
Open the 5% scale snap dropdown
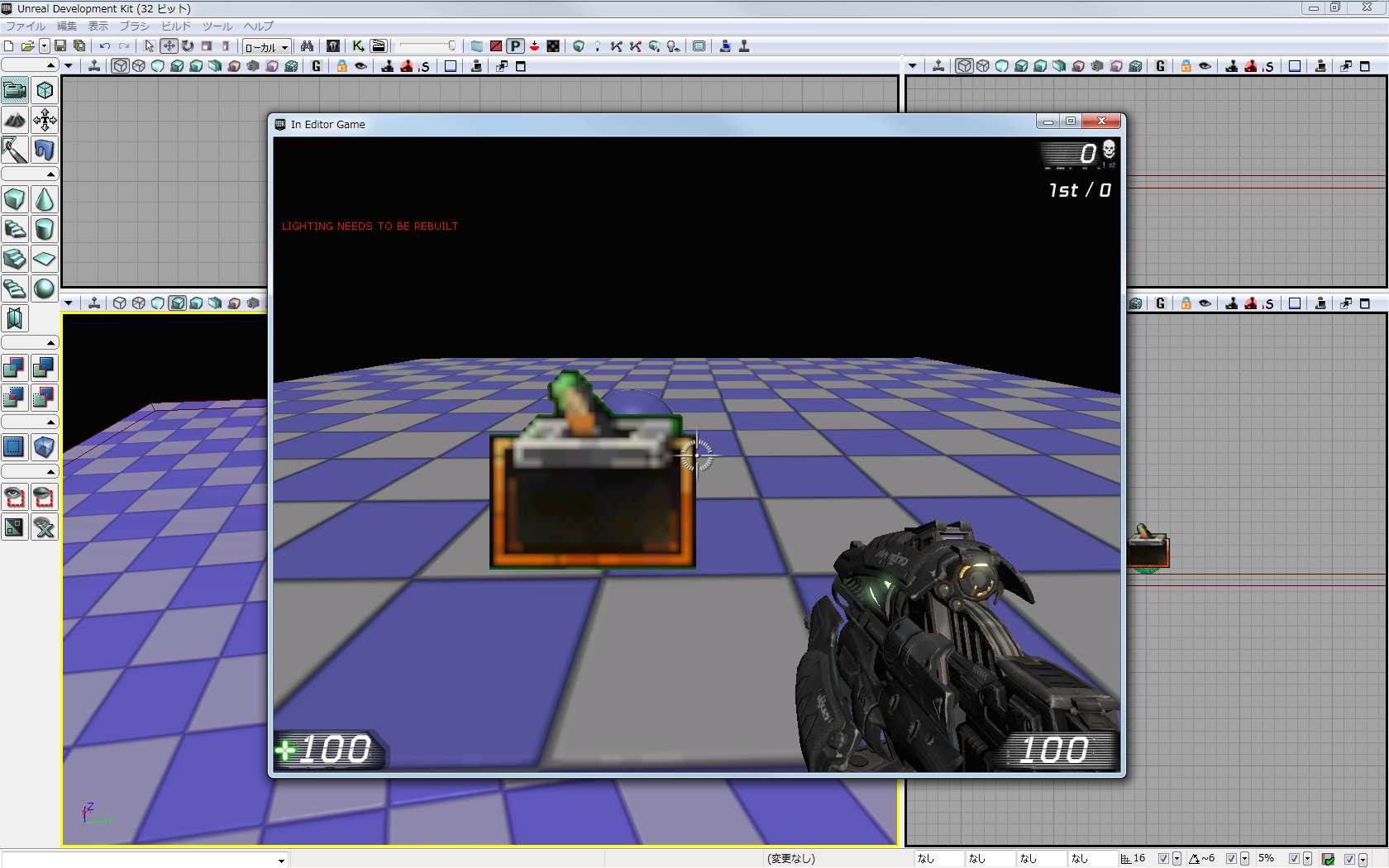pyautogui.click(x=1307, y=860)
